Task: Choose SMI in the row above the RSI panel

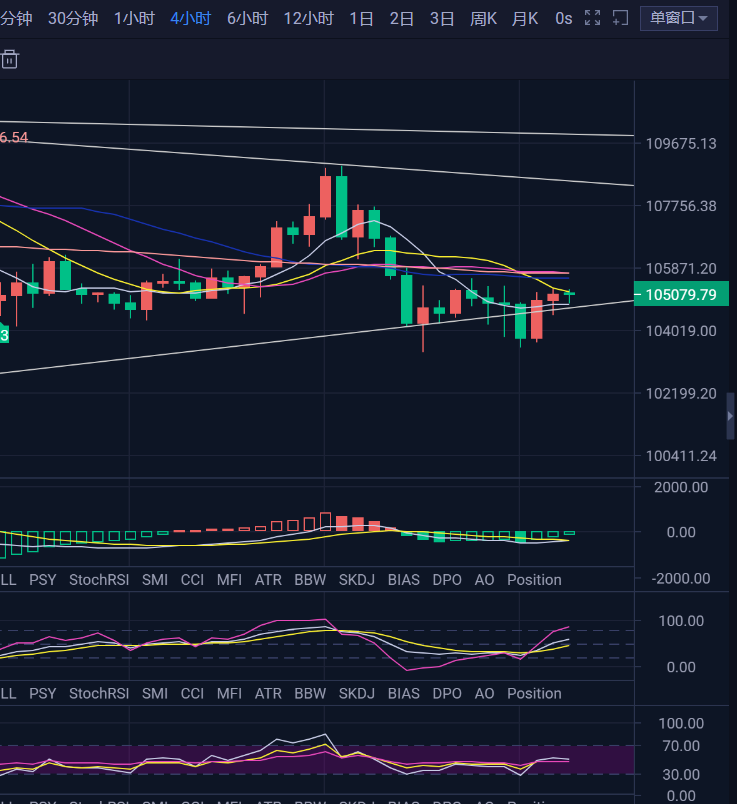Action: coord(155,694)
